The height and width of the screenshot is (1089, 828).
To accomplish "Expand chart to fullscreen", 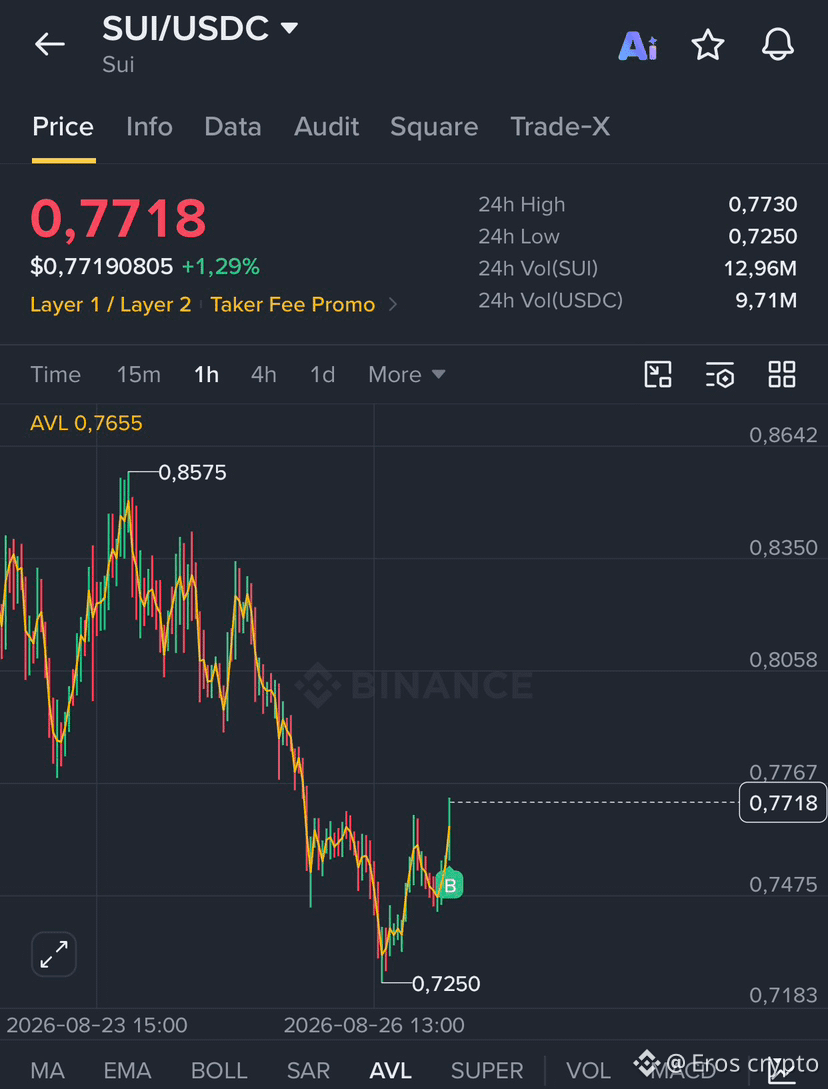I will [x=54, y=954].
